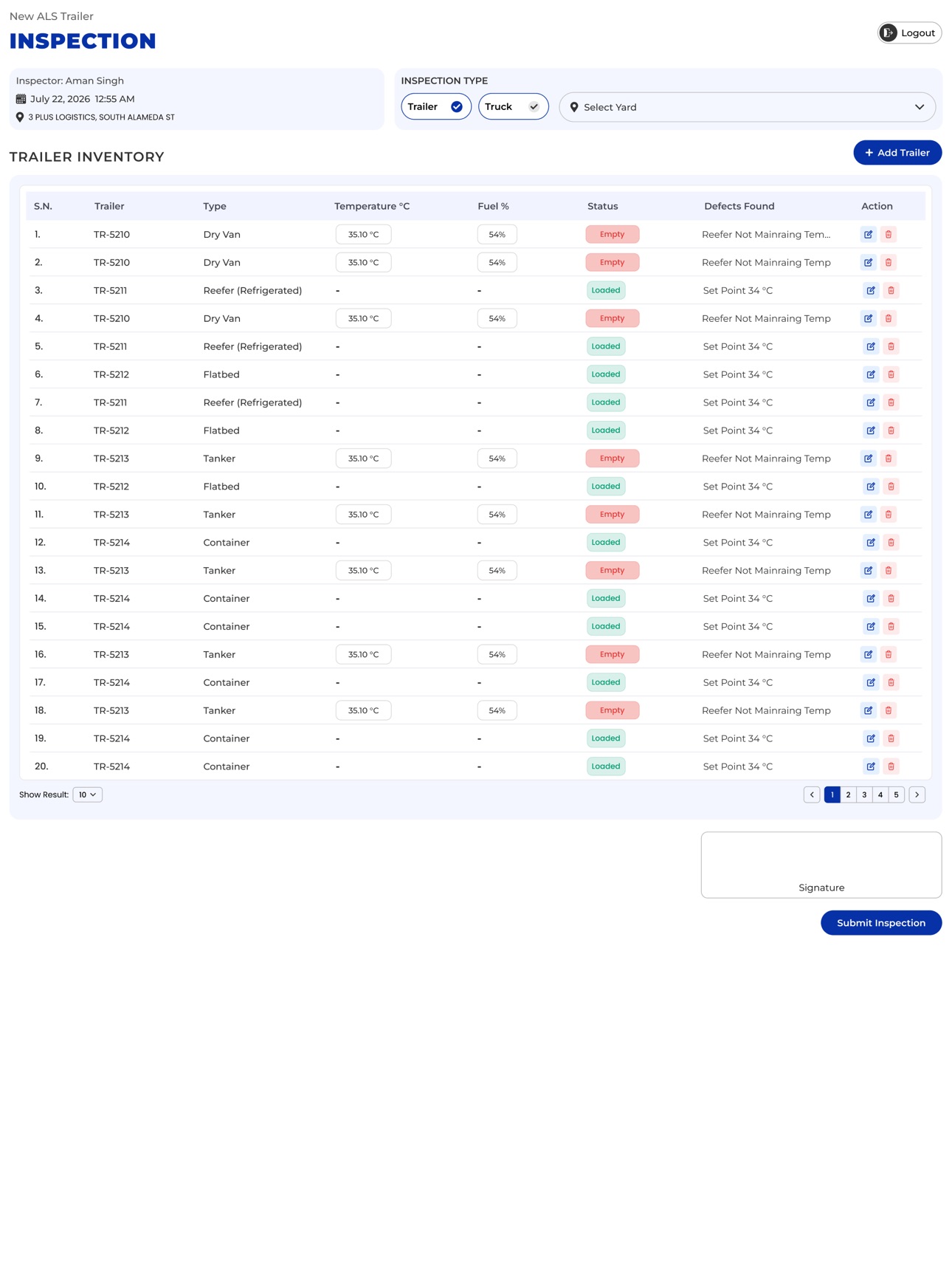Edit row 16 Tanker entry
Viewport: 952px width, 1270px height.
point(868,655)
